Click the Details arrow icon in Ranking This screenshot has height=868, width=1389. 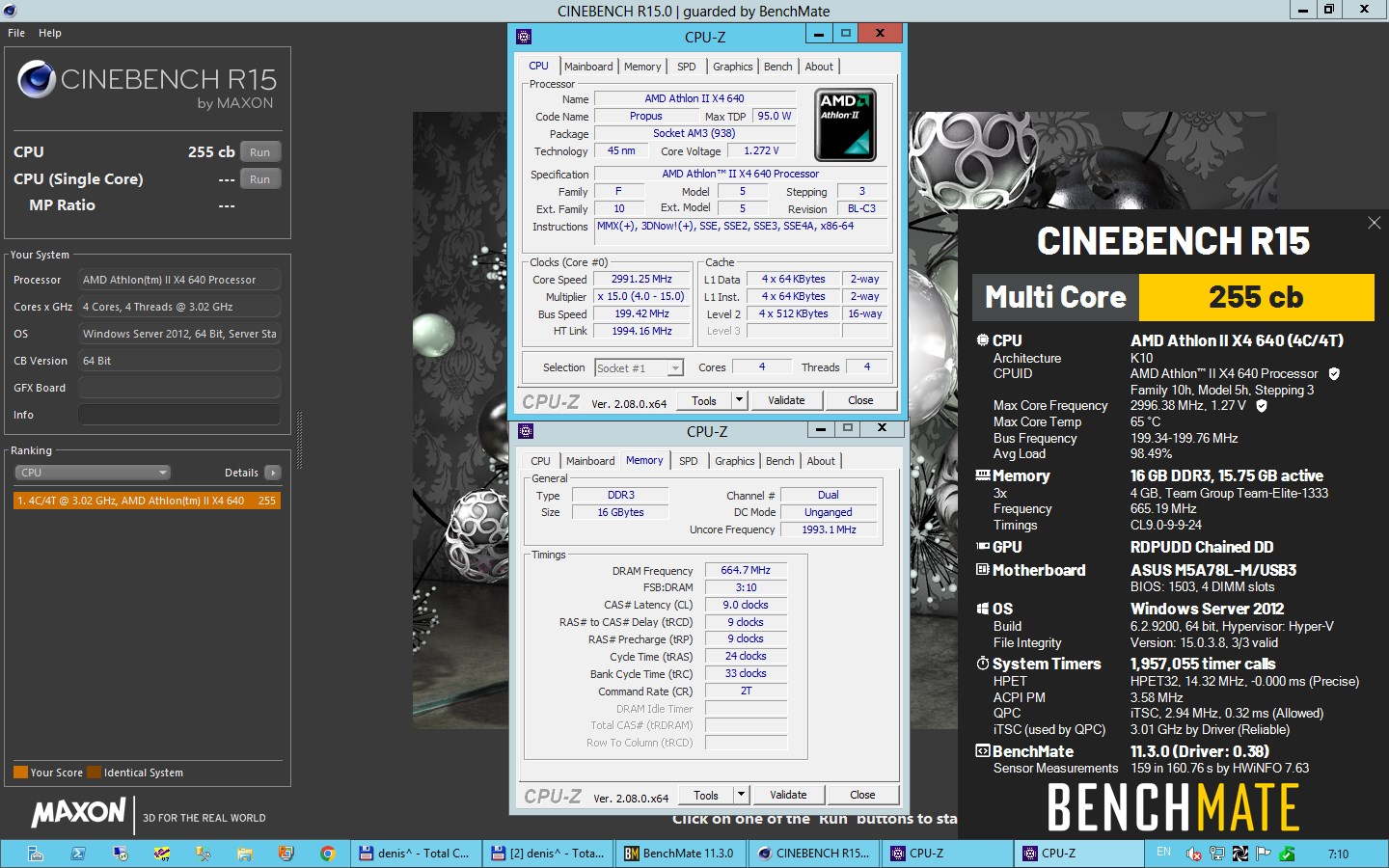tap(273, 473)
